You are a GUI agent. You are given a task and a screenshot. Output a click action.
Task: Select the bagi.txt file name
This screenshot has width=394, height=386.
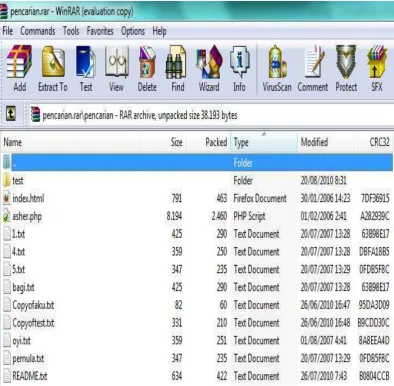pos(23,287)
